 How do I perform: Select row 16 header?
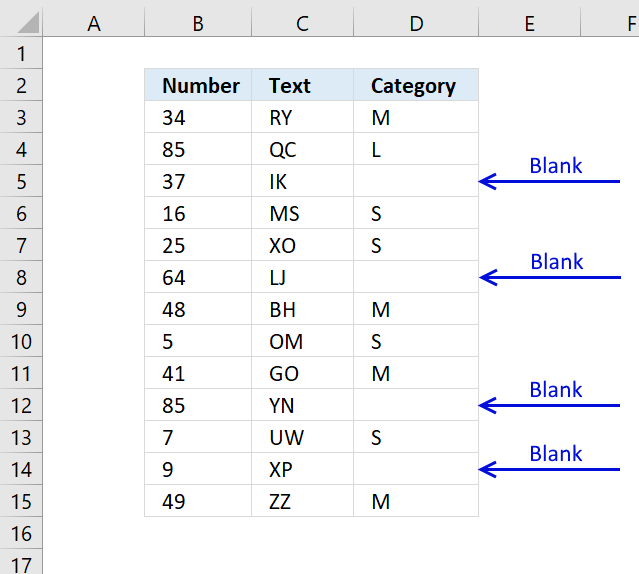click(21, 533)
